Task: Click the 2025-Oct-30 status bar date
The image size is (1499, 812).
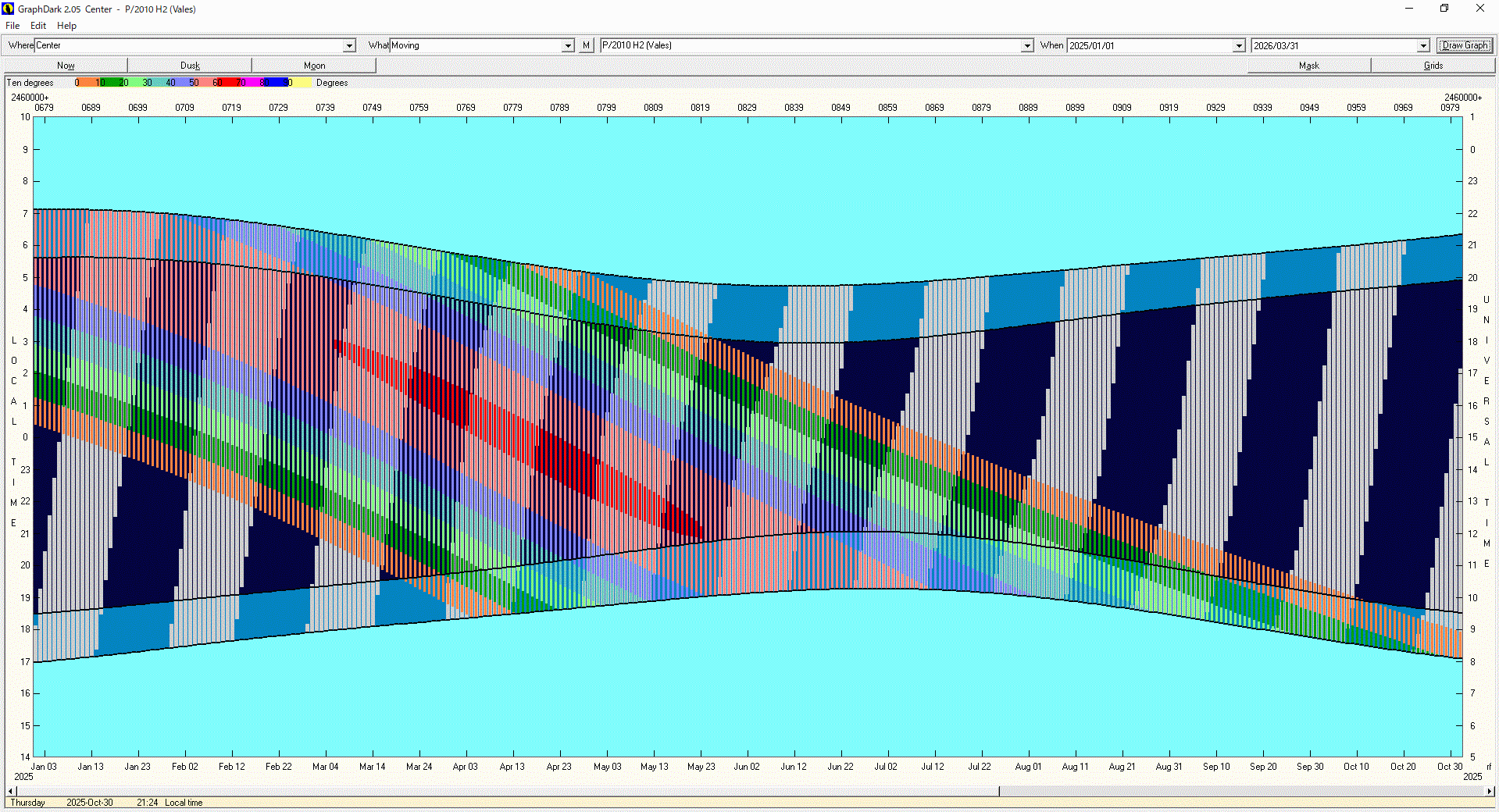Action: (x=90, y=803)
